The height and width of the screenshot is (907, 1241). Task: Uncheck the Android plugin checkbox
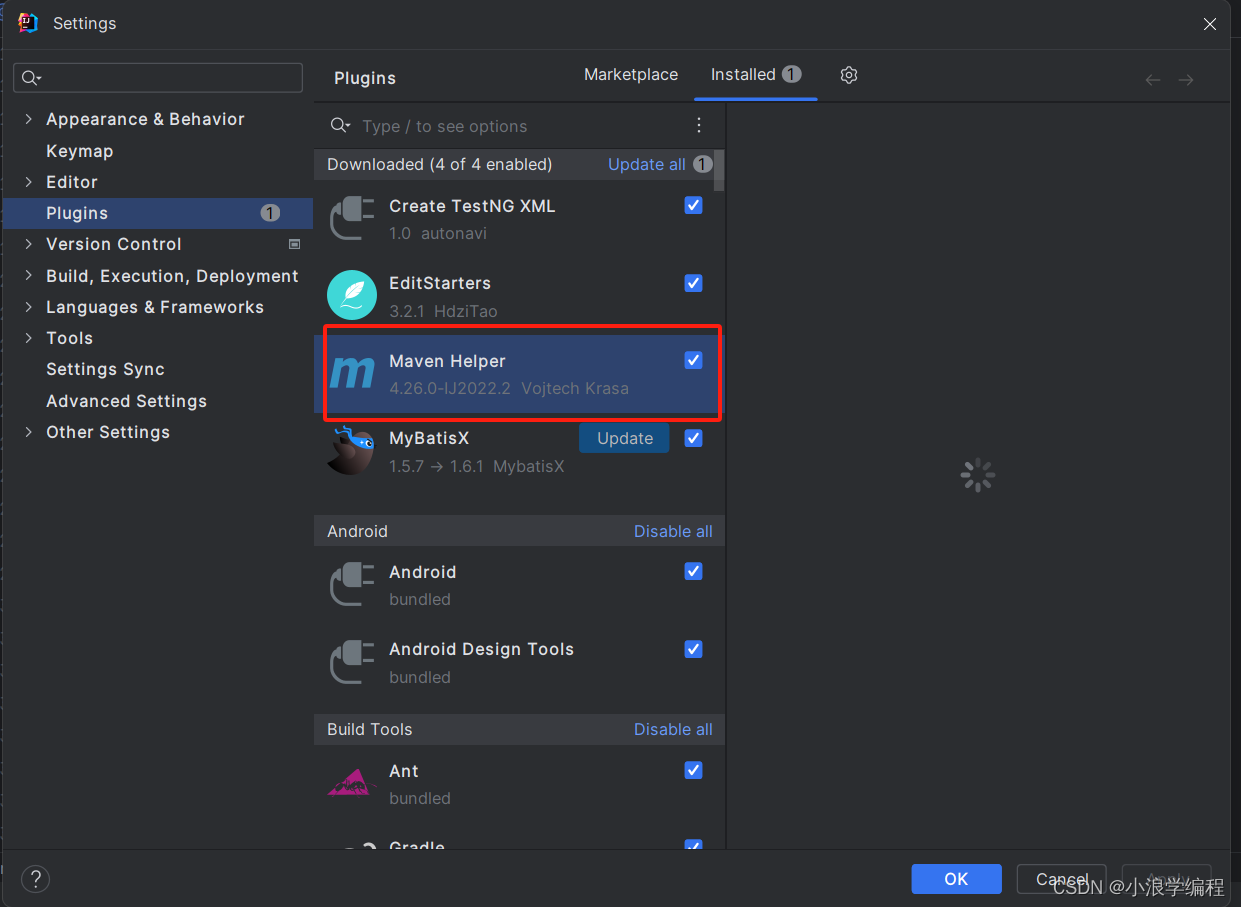coord(693,571)
